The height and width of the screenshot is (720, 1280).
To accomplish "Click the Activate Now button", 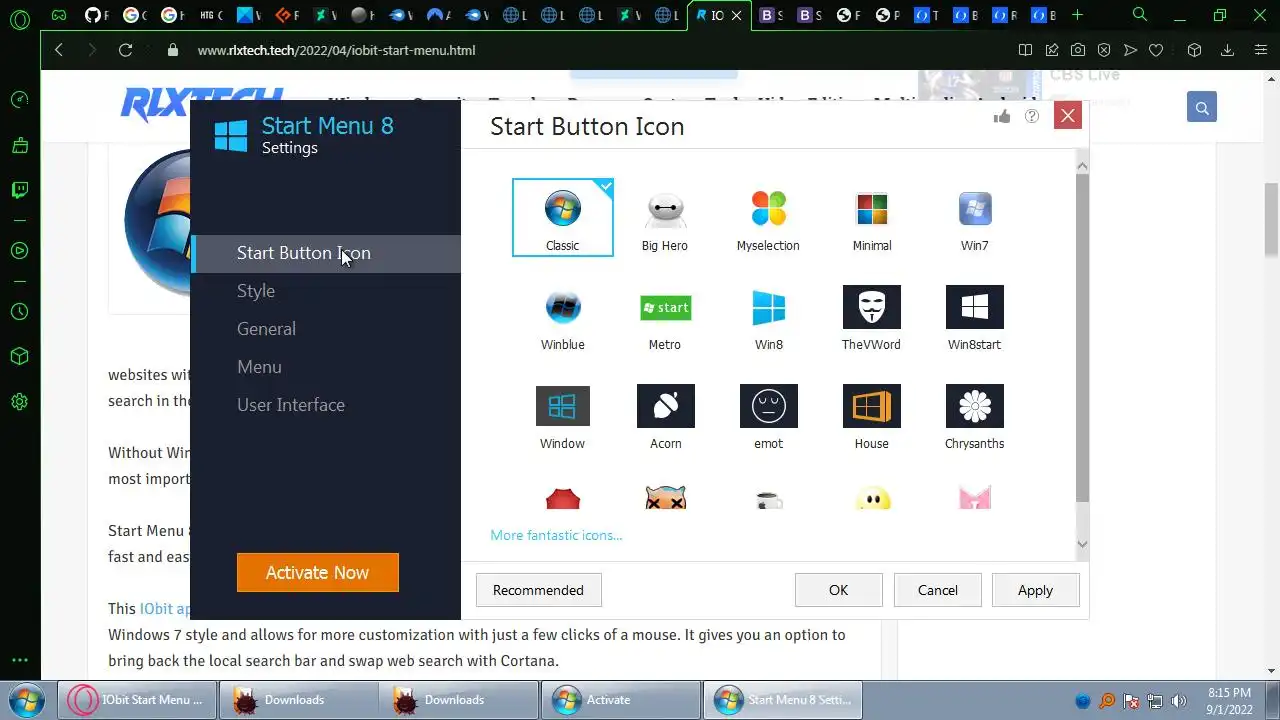I will click(318, 573).
